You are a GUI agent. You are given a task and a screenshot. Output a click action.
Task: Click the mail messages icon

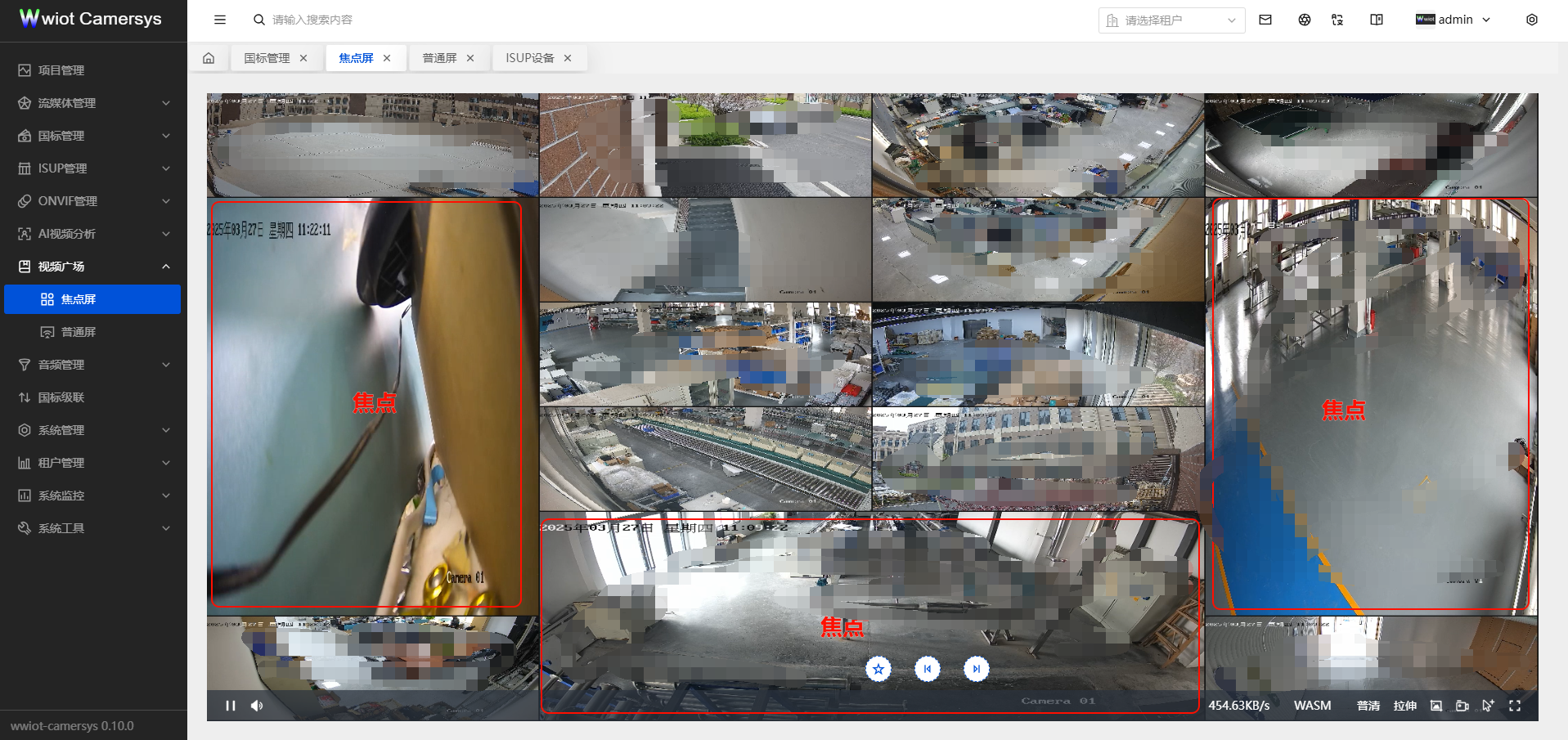(1265, 20)
